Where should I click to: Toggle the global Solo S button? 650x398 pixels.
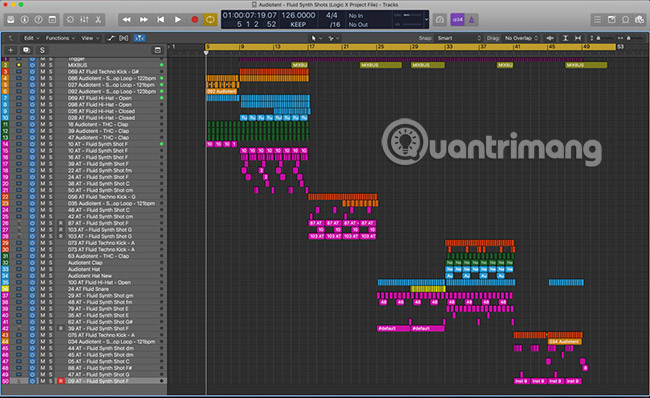[42, 50]
